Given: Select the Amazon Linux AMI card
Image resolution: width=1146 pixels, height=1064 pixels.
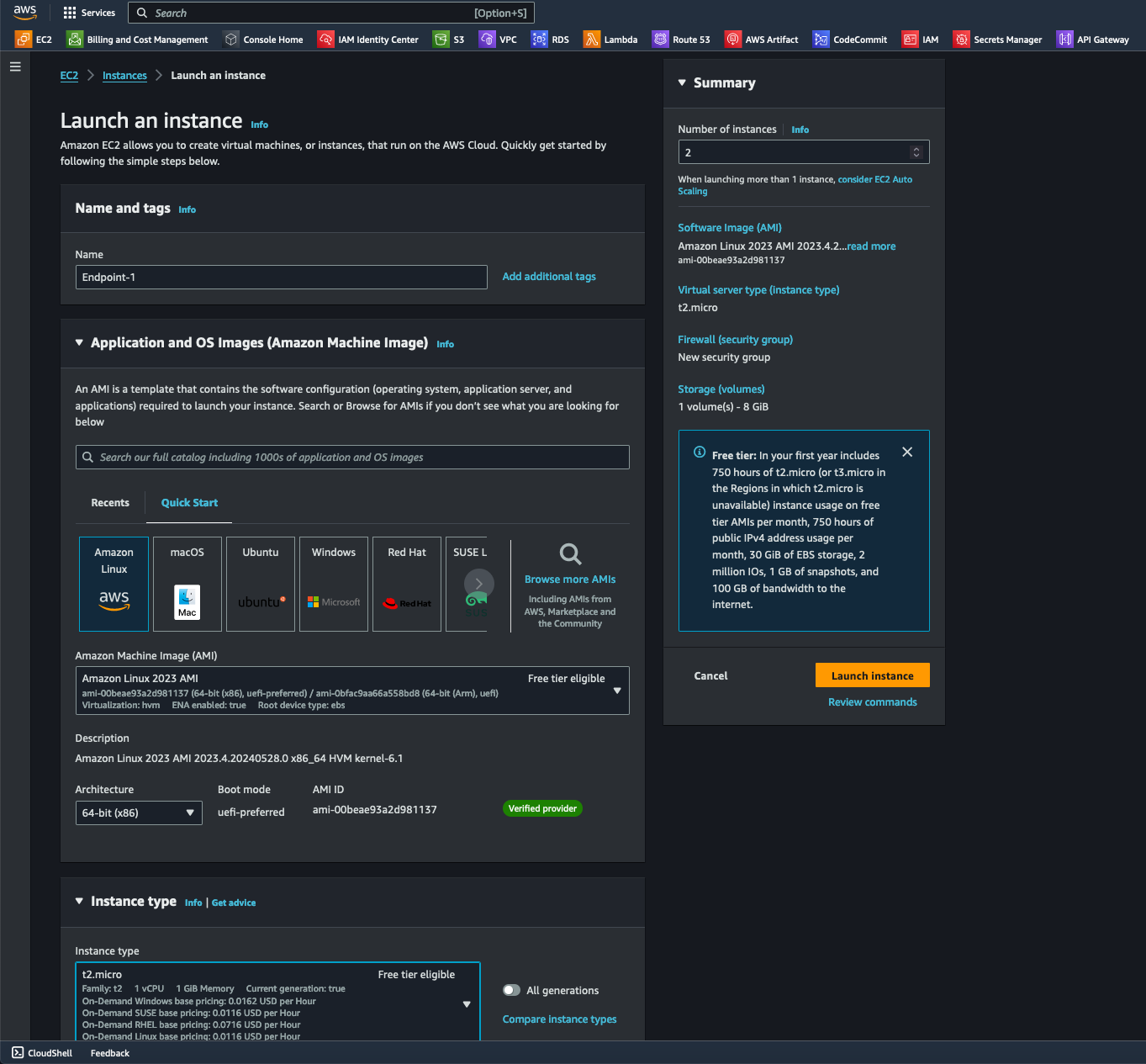Looking at the screenshot, I should (114, 584).
